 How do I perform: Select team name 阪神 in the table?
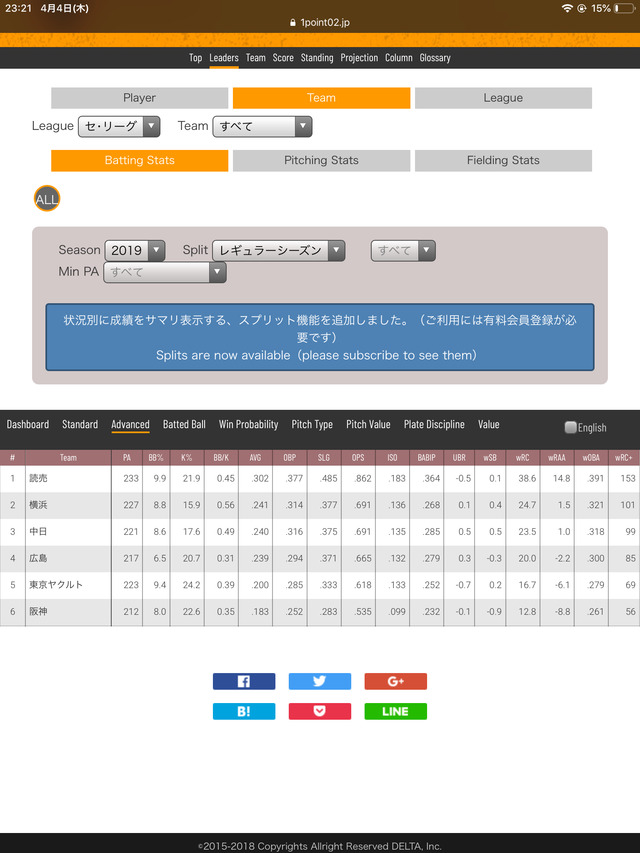[x=38, y=611]
